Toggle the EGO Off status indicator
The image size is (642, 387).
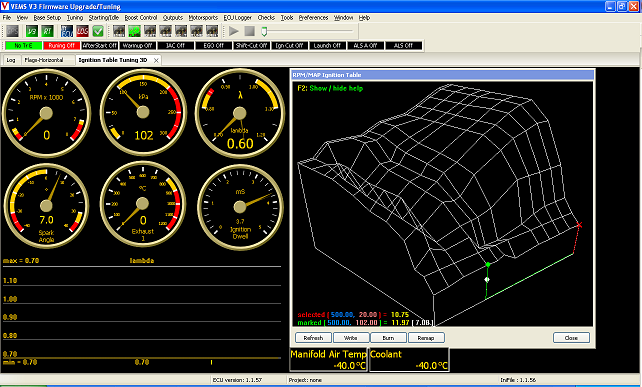click(214, 45)
